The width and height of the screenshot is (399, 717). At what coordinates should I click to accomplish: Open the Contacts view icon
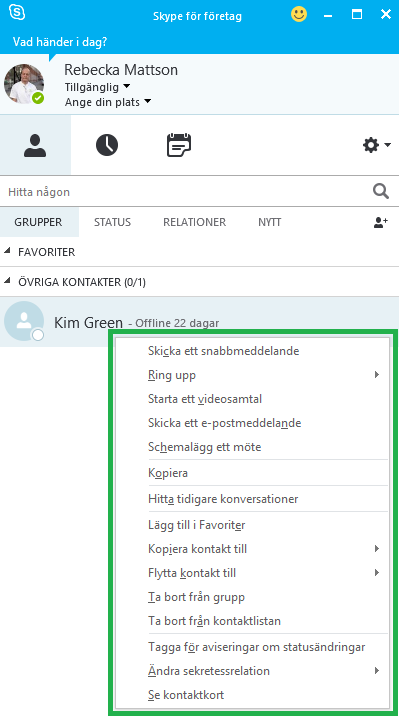coord(35,145)
